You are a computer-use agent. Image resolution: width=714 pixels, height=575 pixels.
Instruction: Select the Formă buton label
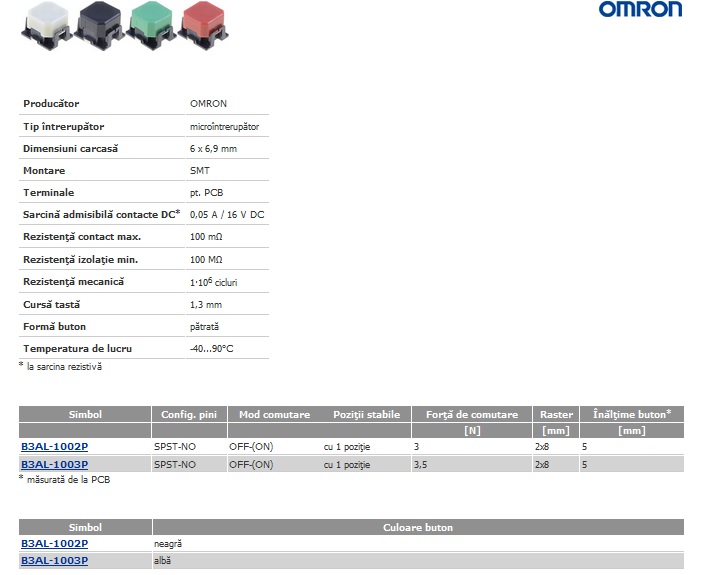point(55,326)
